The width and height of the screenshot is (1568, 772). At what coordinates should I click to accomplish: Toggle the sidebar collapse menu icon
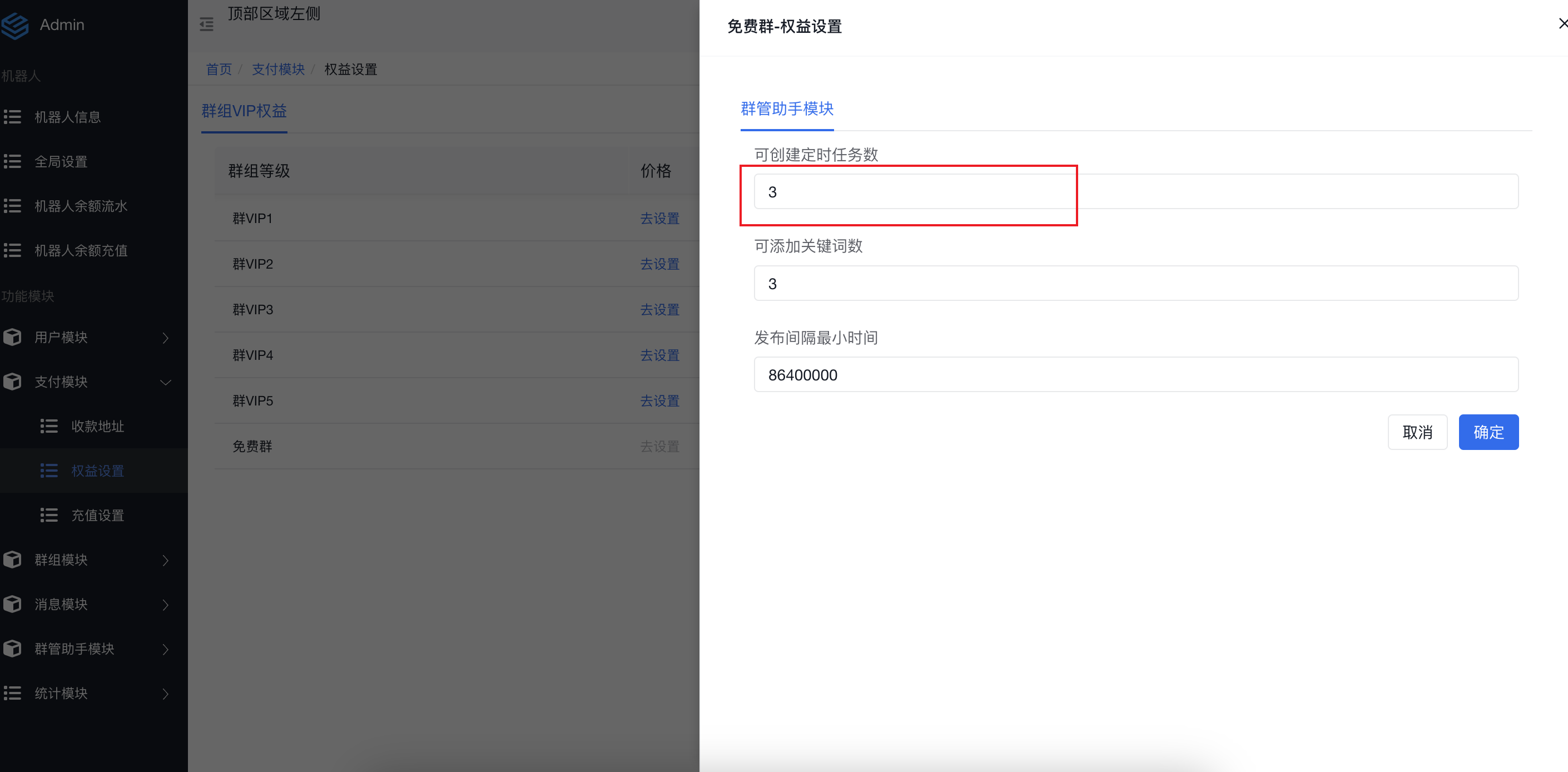[207, 24]
